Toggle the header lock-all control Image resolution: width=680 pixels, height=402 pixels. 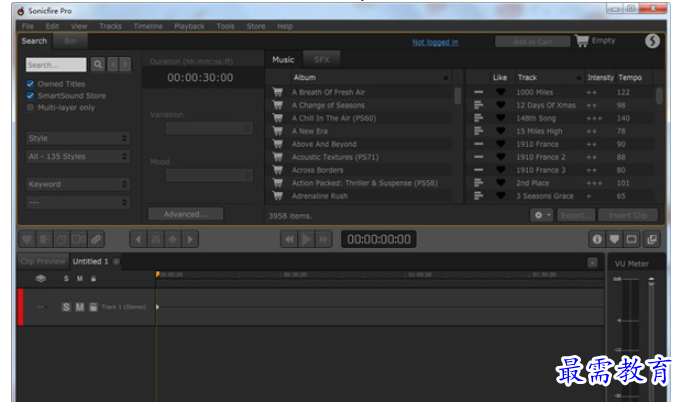(x=93, y=278)
